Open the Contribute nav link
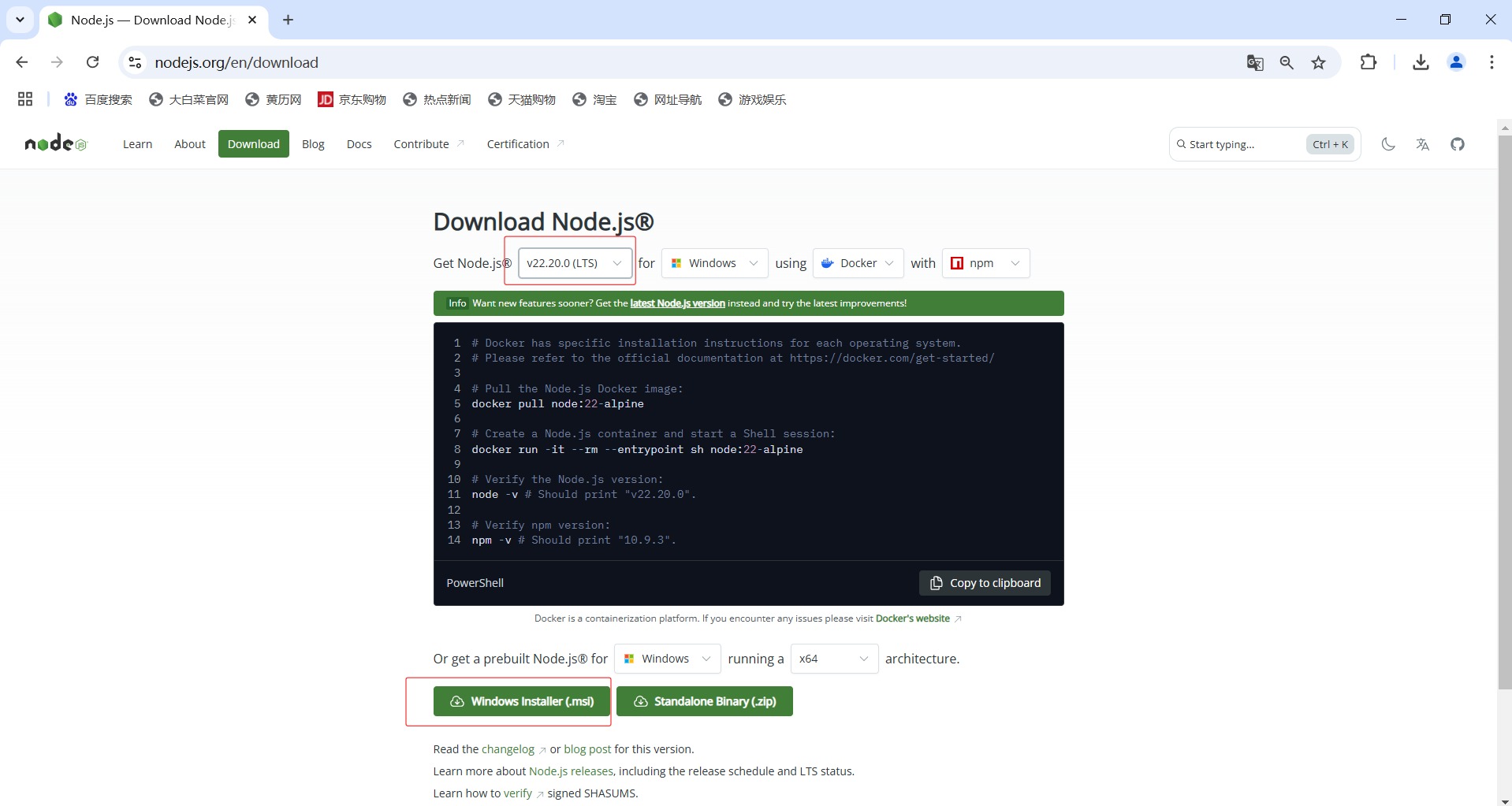Viewport: 1512px width, 806px height. coord(429,144)
